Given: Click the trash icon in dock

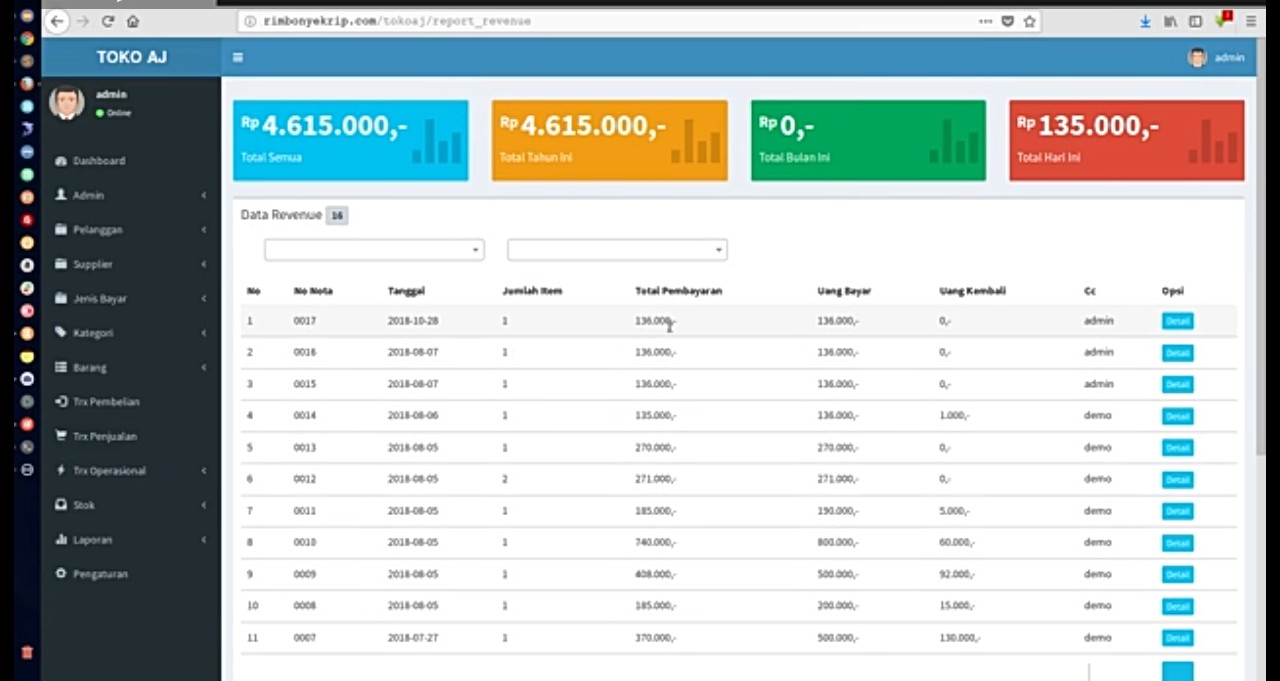Looking at the screenshot, I should [x=27, y=652].
